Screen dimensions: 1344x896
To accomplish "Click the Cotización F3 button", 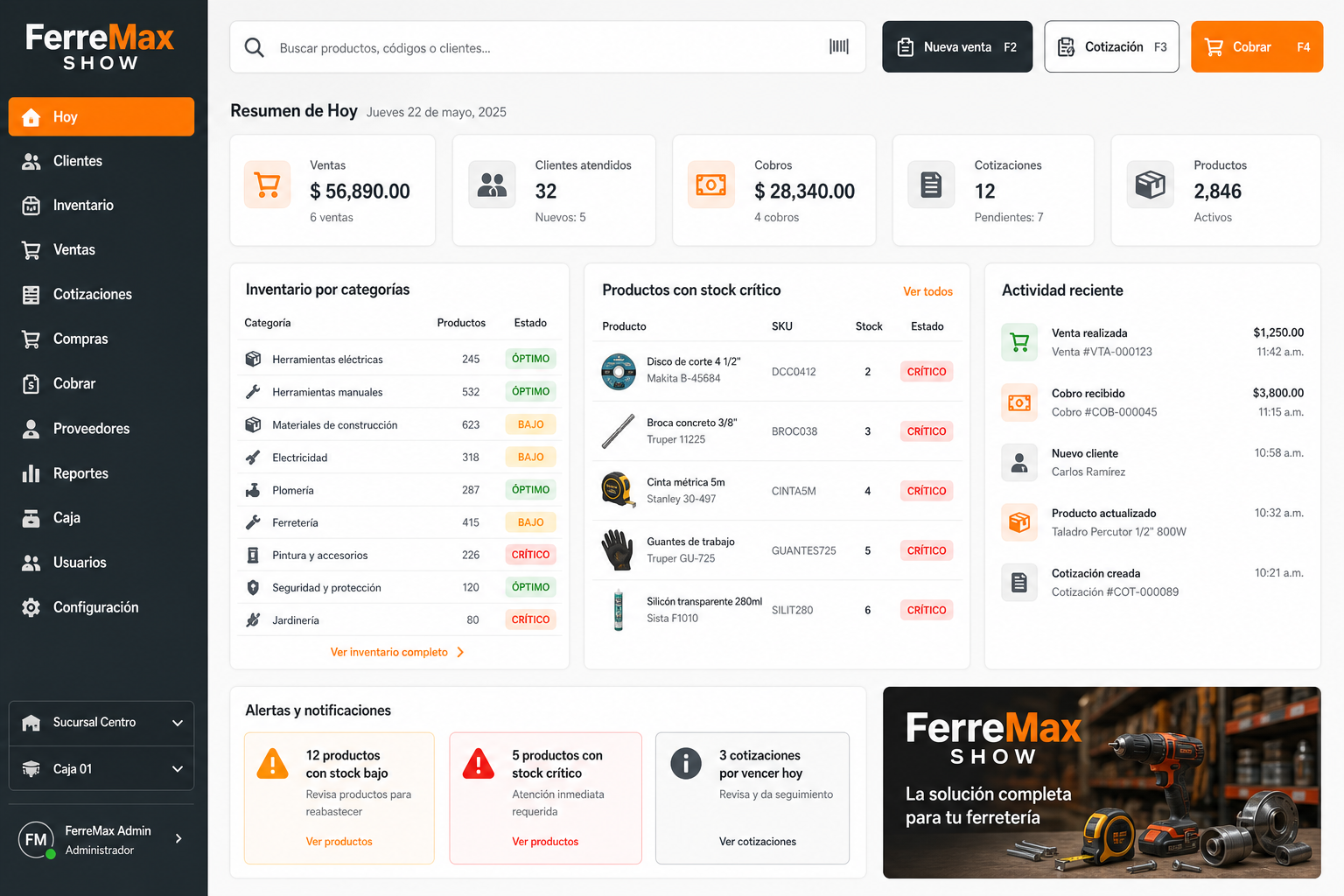I will [x=1111, y=46].
